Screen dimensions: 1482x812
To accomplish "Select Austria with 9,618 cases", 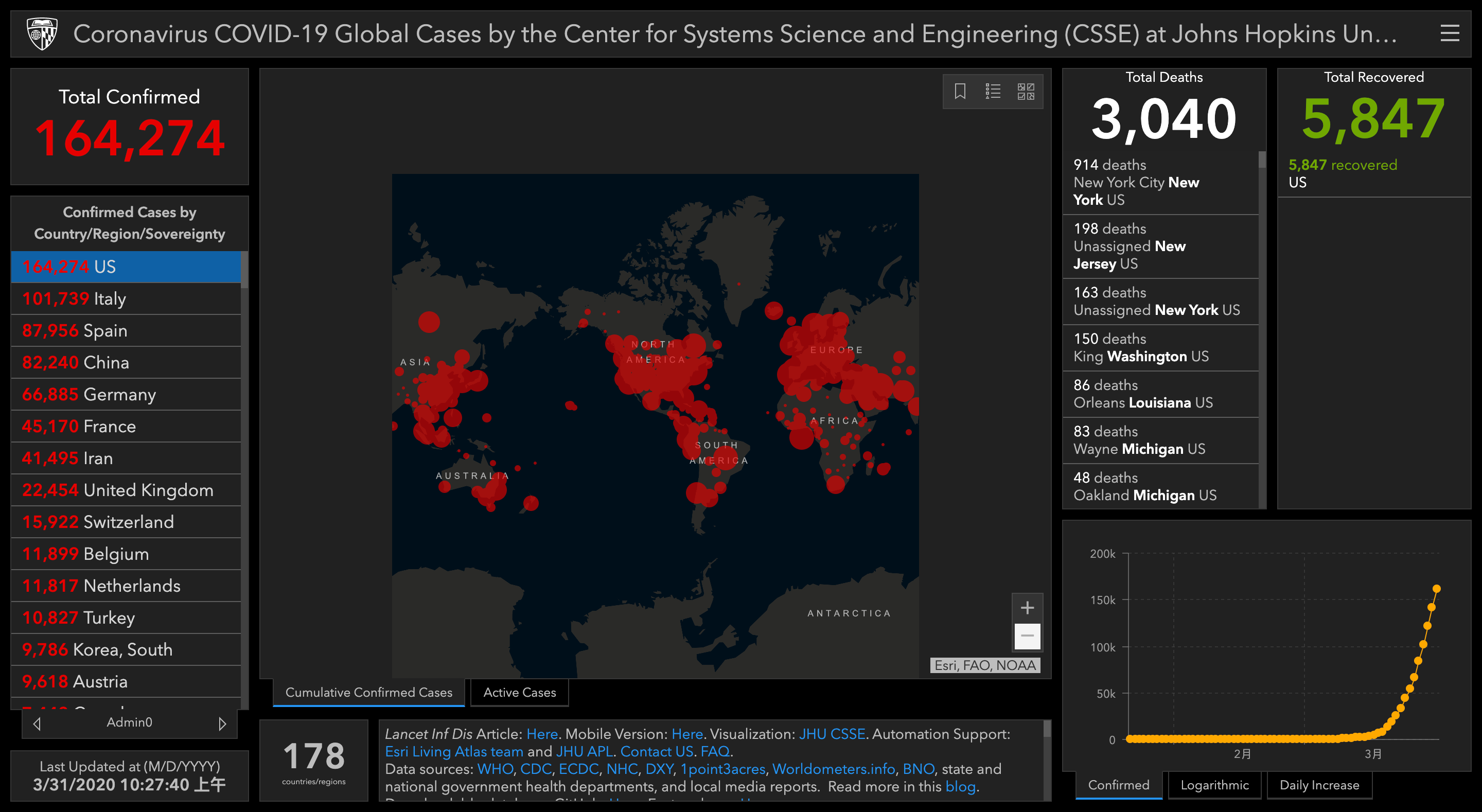I will tap(126, 681).
